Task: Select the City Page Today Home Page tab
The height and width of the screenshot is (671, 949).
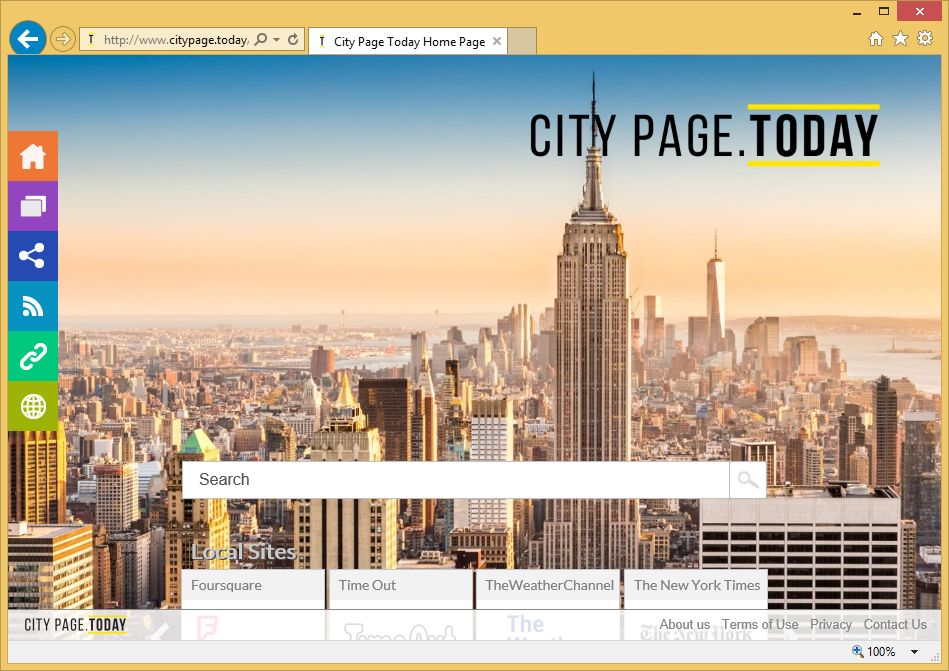Action: (408, 41)
